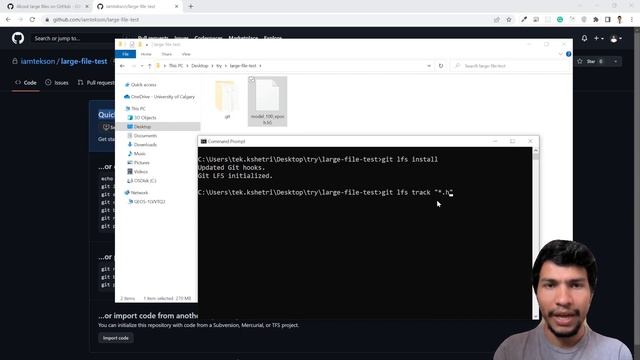Screen dimensions: 640x360
Task: Click 'try' in the Explorer breadcrumb
Action: (219, 66)
